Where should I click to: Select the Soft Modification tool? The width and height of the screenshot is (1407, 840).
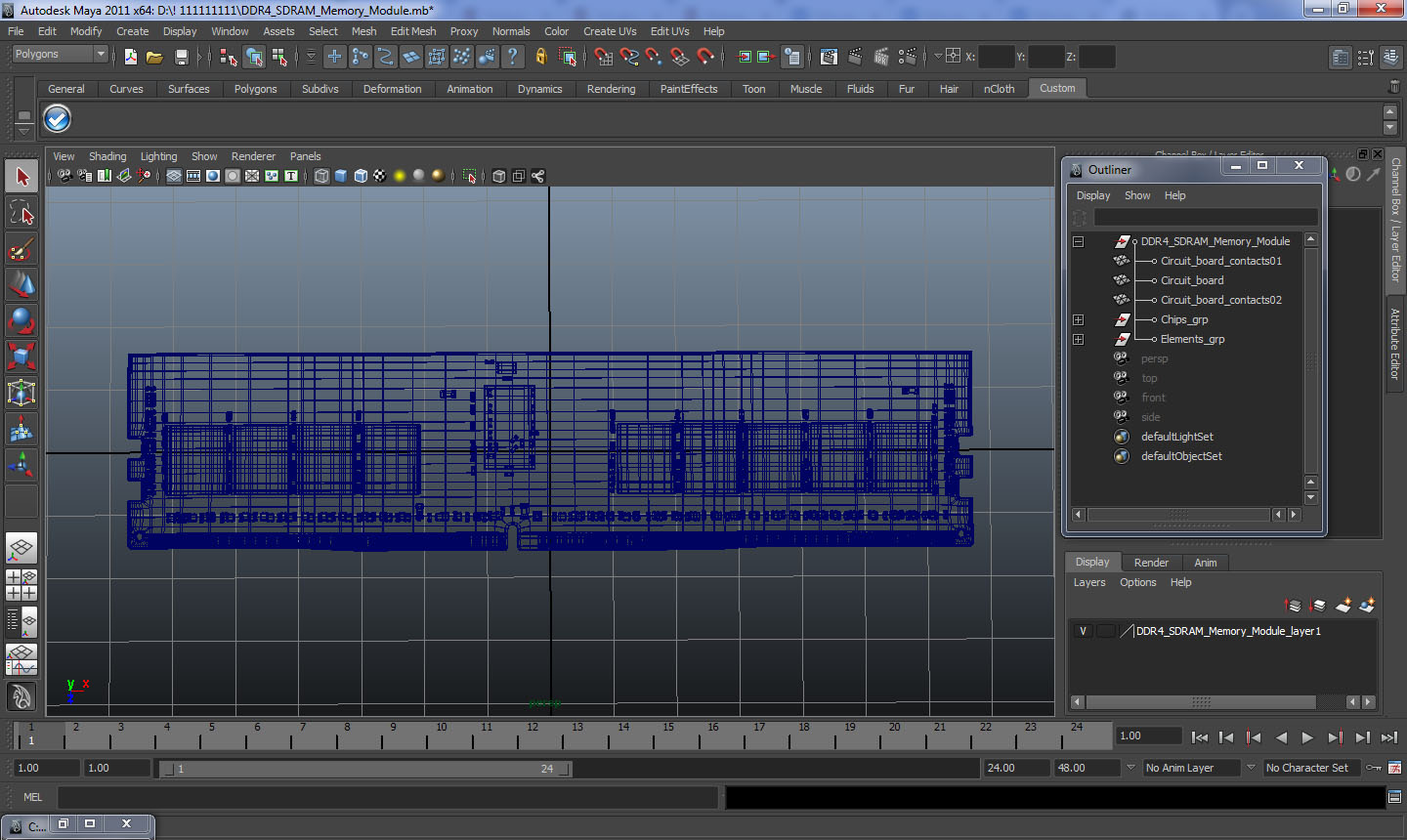coord(21,429)
